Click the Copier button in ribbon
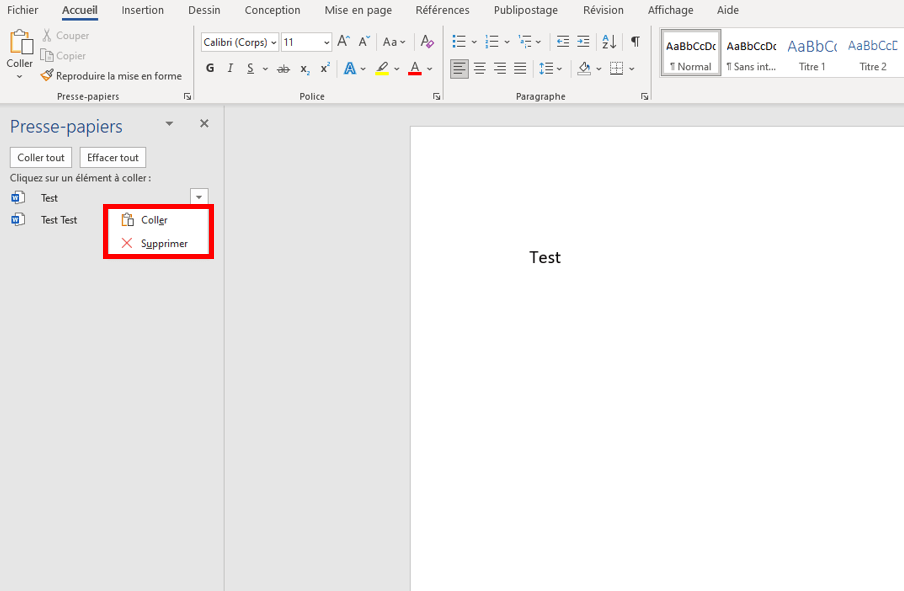The image size is (904, 591). pos(63,55)
